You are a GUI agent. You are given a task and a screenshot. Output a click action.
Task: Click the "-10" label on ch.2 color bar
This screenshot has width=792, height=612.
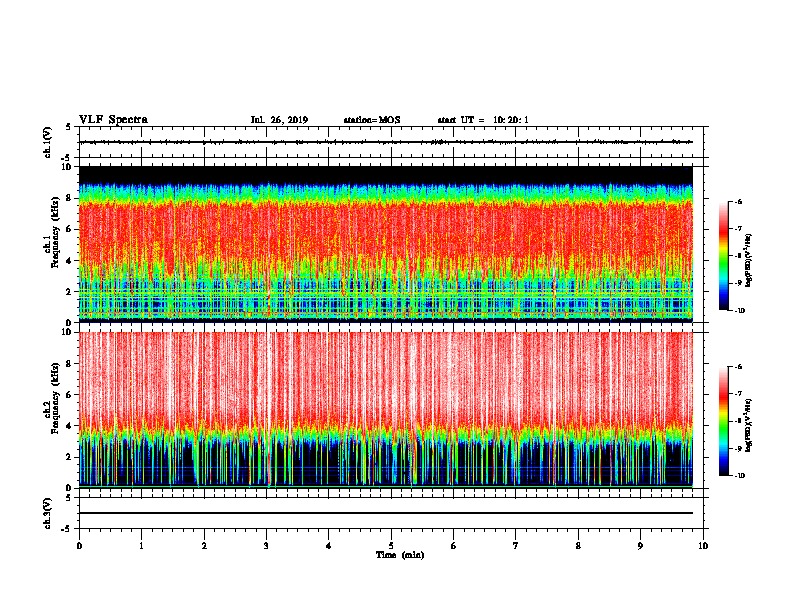tap(739, 476)
